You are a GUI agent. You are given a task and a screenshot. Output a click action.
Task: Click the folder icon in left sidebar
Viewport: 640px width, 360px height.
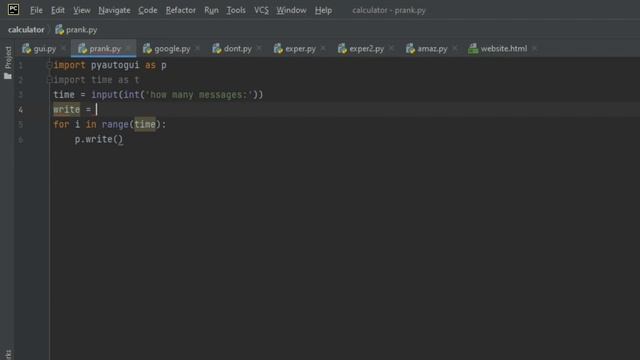tap(8, 76)
